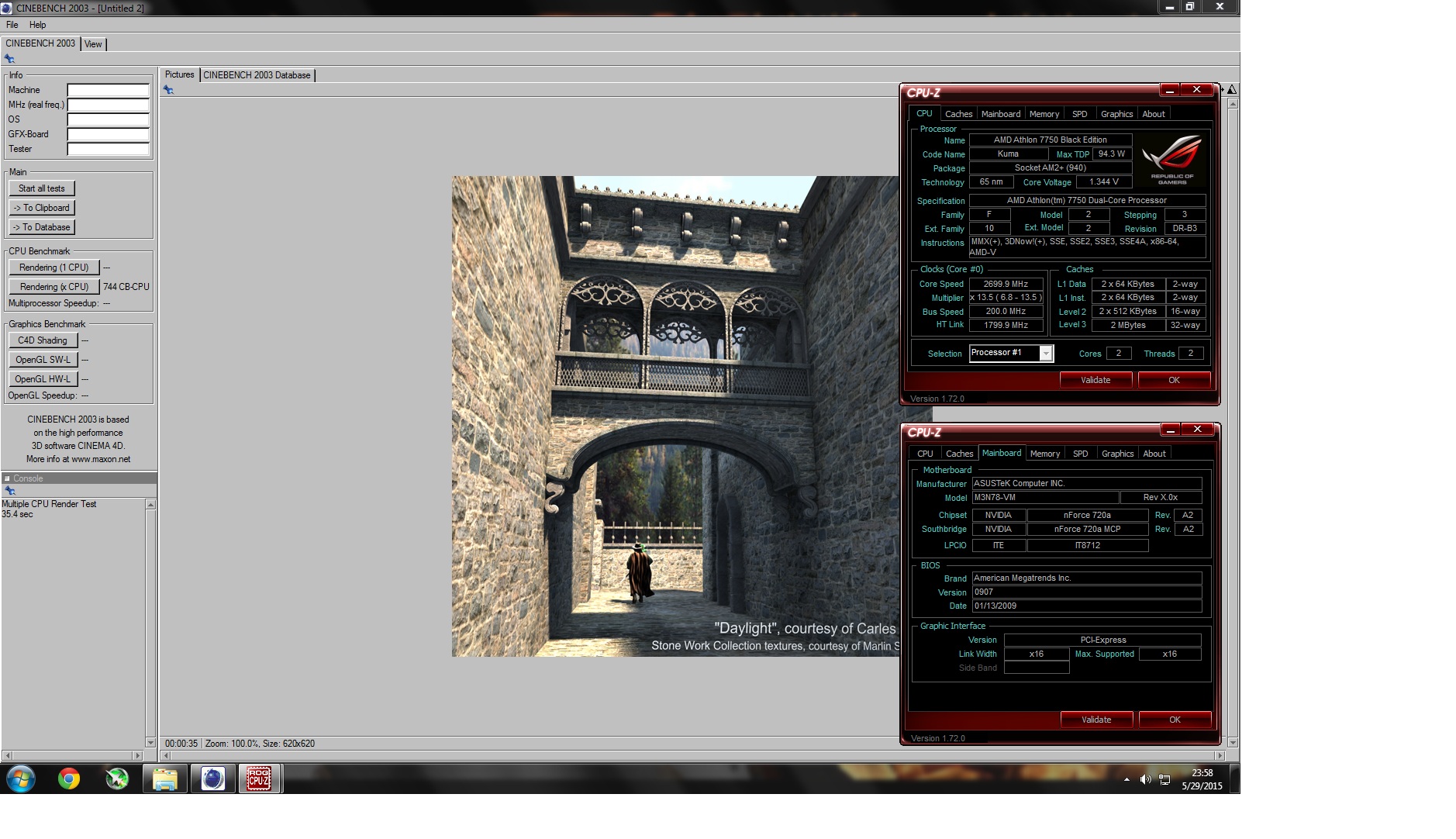
Task: Click the Max TDP 94.3 W field
Action: [1112, 154]
